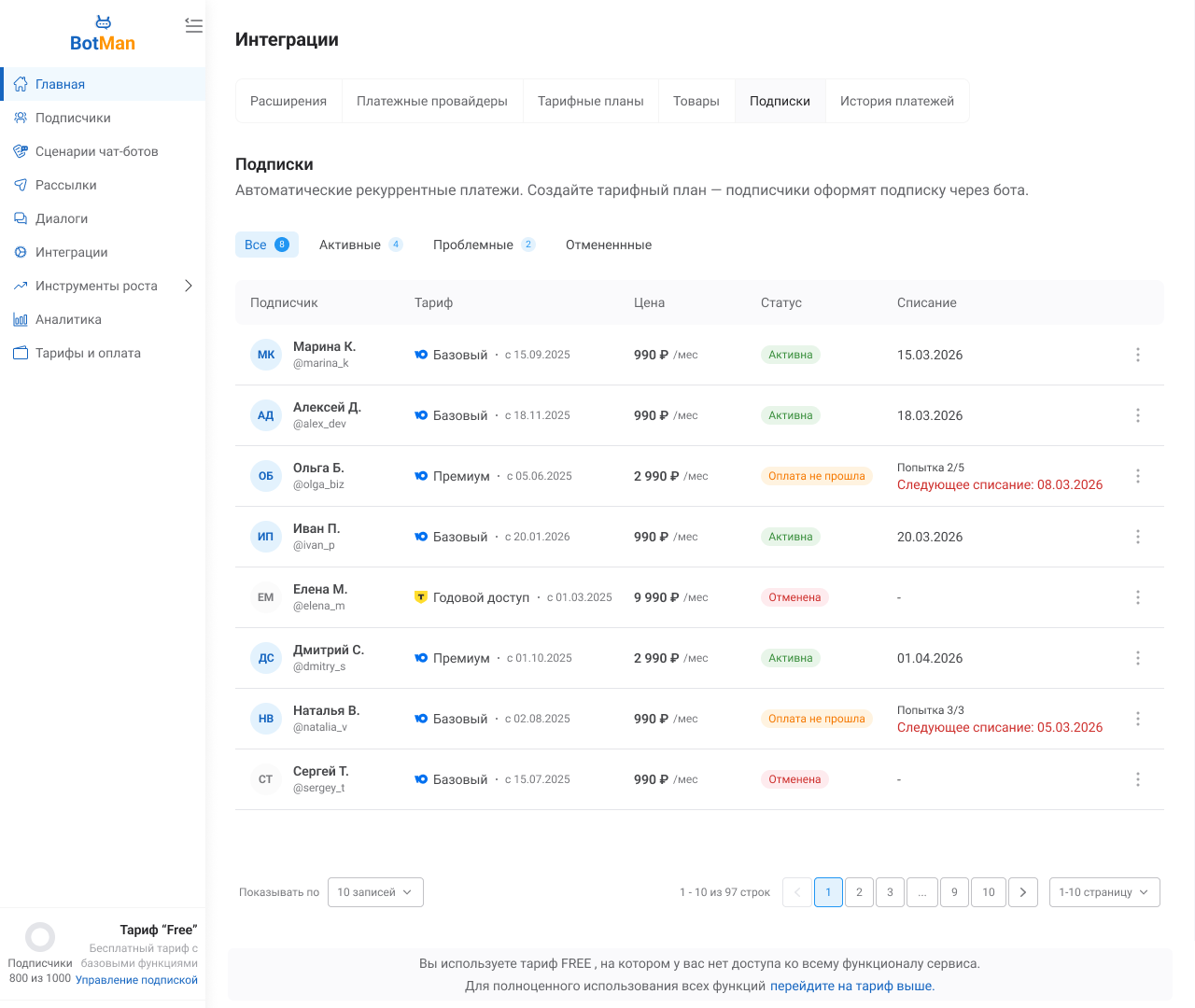Open the three-dot menu for Марина К.
Image resolution: width=1195 pixels, height=1008 pixels.
point(1137,355)
